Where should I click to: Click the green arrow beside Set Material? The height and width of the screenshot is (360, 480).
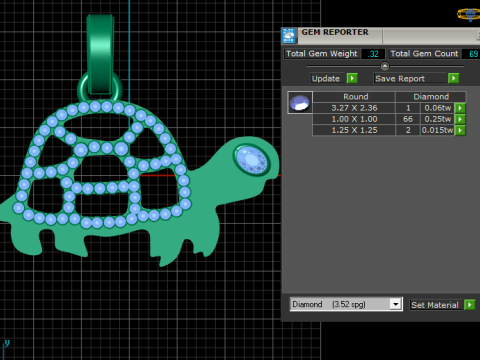click(x=469, y=305)
